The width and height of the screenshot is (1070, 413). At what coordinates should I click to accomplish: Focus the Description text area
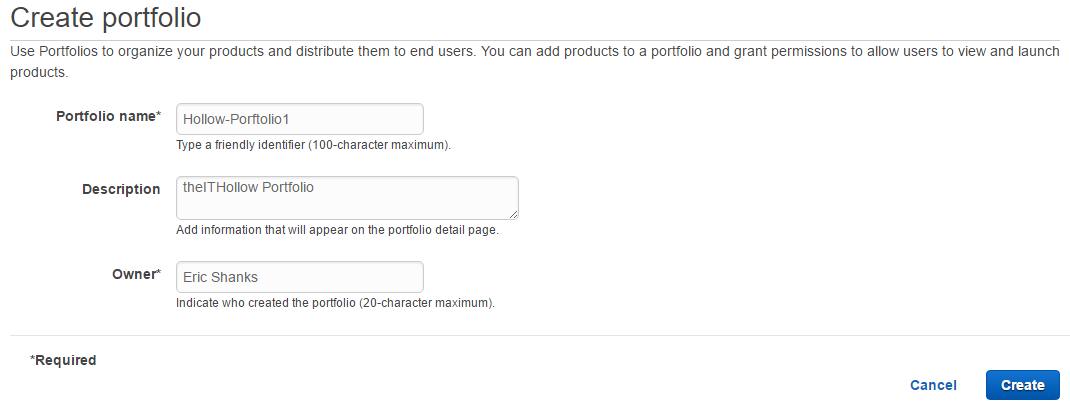tap(346, 198)
